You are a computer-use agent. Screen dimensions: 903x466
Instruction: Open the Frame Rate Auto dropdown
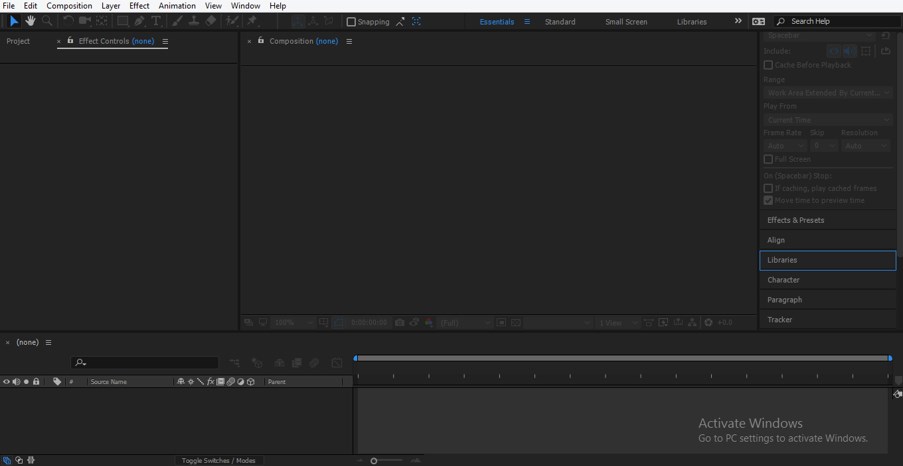pos(784,146)
